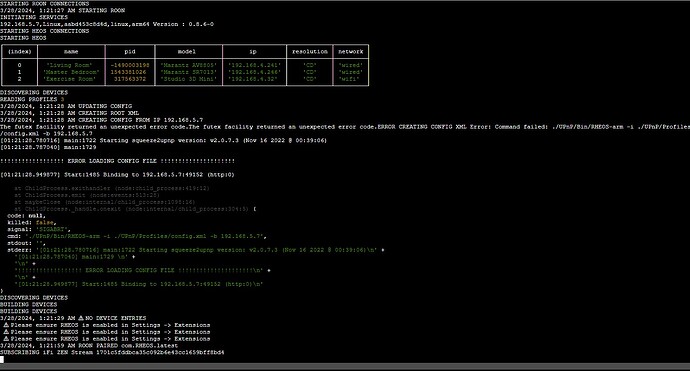Click the '(index)' table header

pyautogui.click(x=20, y=51)
